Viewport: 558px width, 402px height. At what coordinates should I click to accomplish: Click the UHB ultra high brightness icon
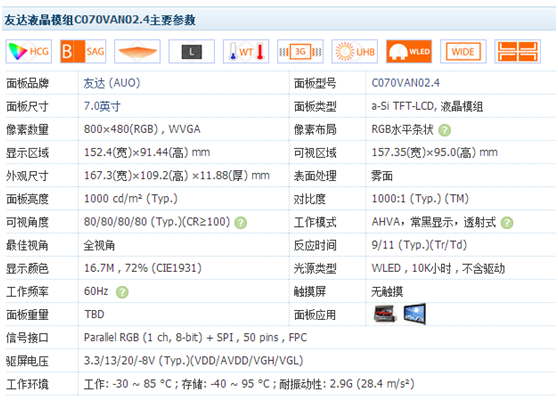355,52
